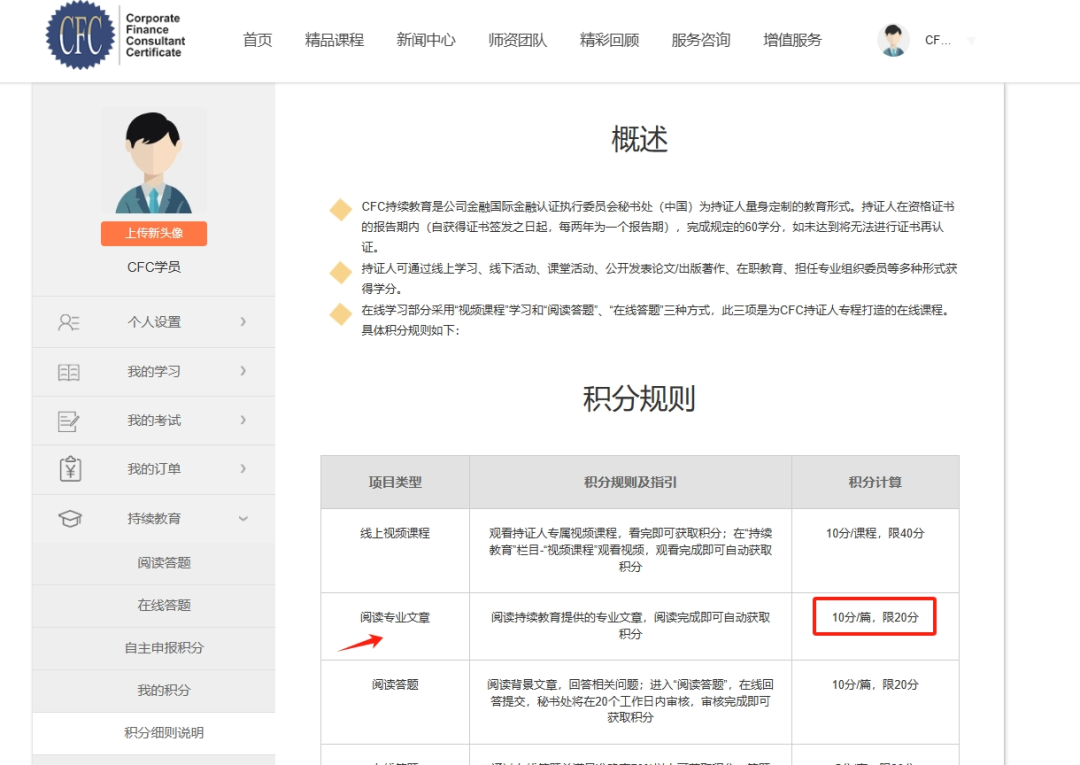The image size is (1080, 765).
Task: Click the 我的学习 book icon
Action: (69, 372)
